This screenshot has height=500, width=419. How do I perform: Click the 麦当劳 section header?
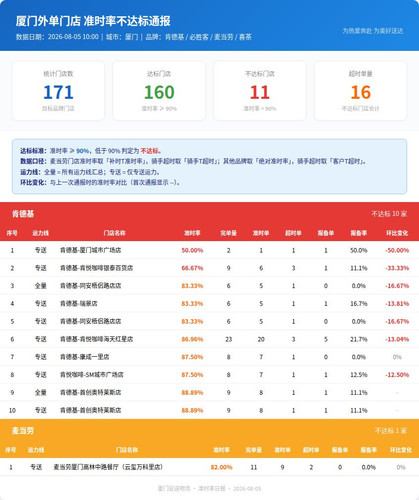pyautogui.click(x=23, y=431)
